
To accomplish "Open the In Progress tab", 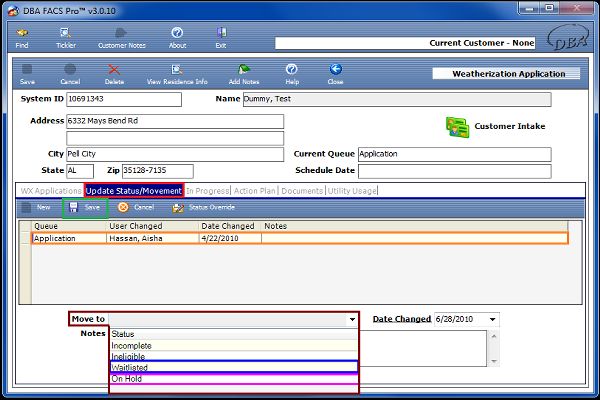I will [208, 191].
